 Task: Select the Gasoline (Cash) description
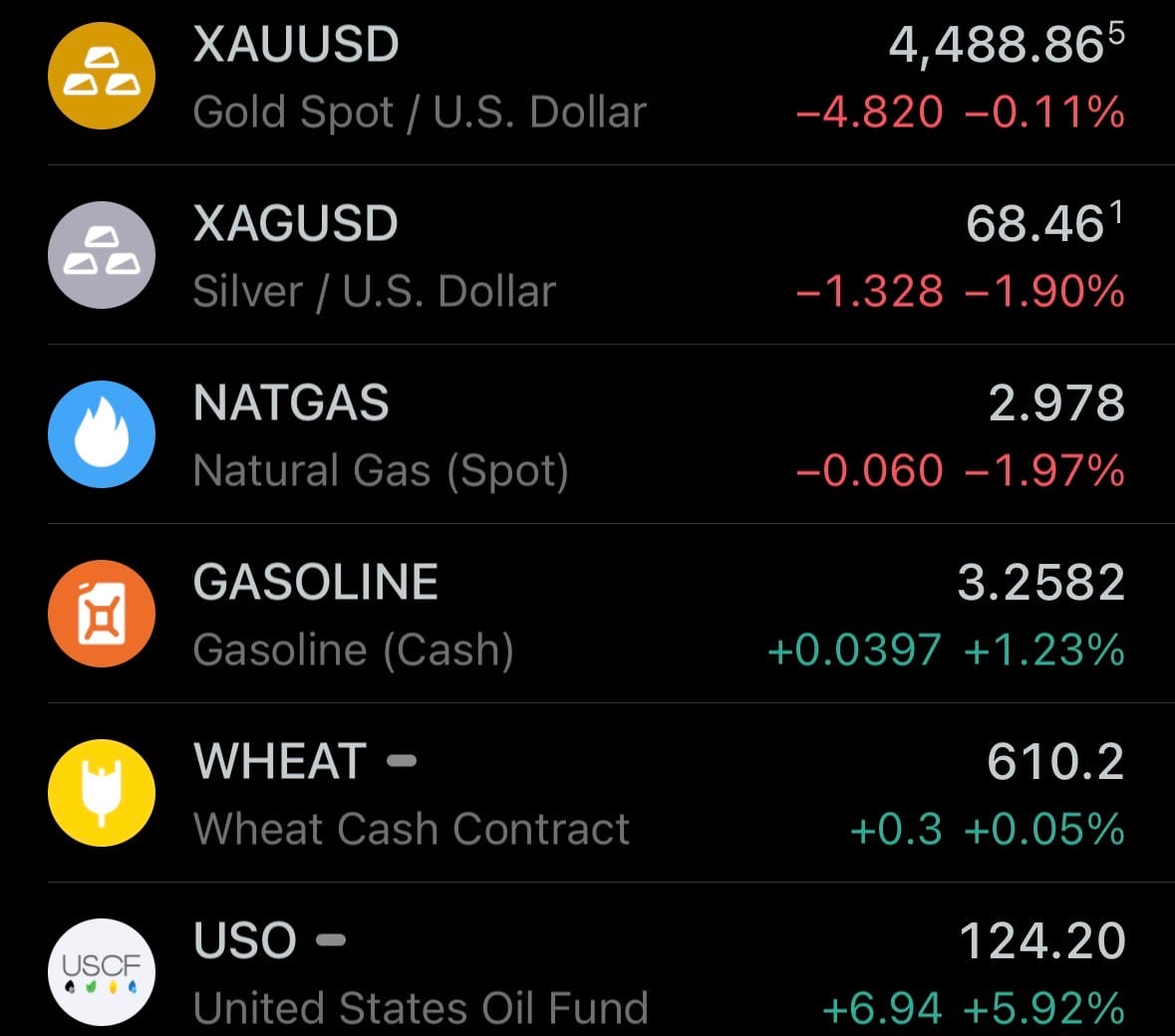coord(353,650)
